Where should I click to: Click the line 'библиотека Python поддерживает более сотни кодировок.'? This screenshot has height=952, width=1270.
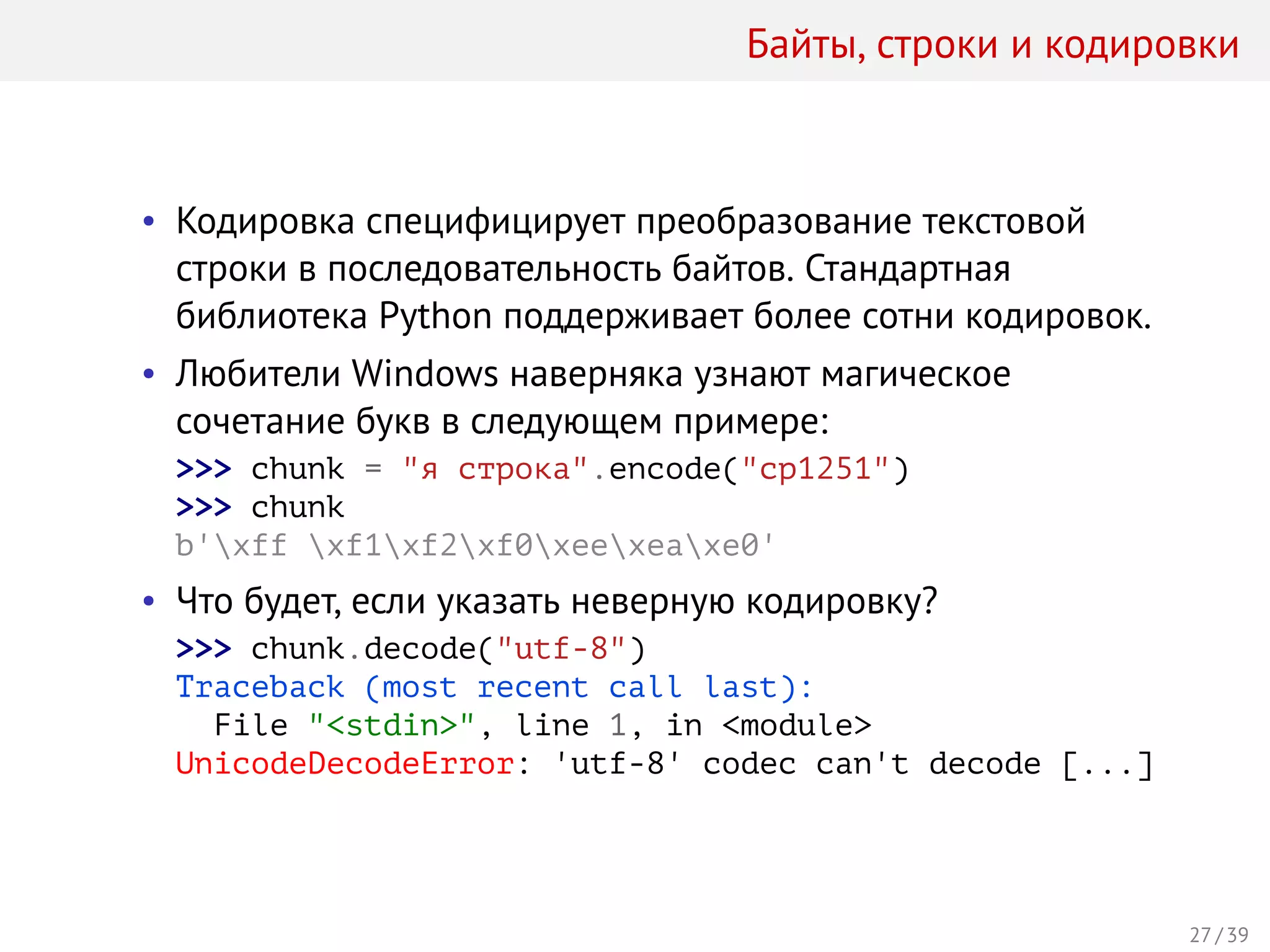pyautogui.click(x=664, y=317)
